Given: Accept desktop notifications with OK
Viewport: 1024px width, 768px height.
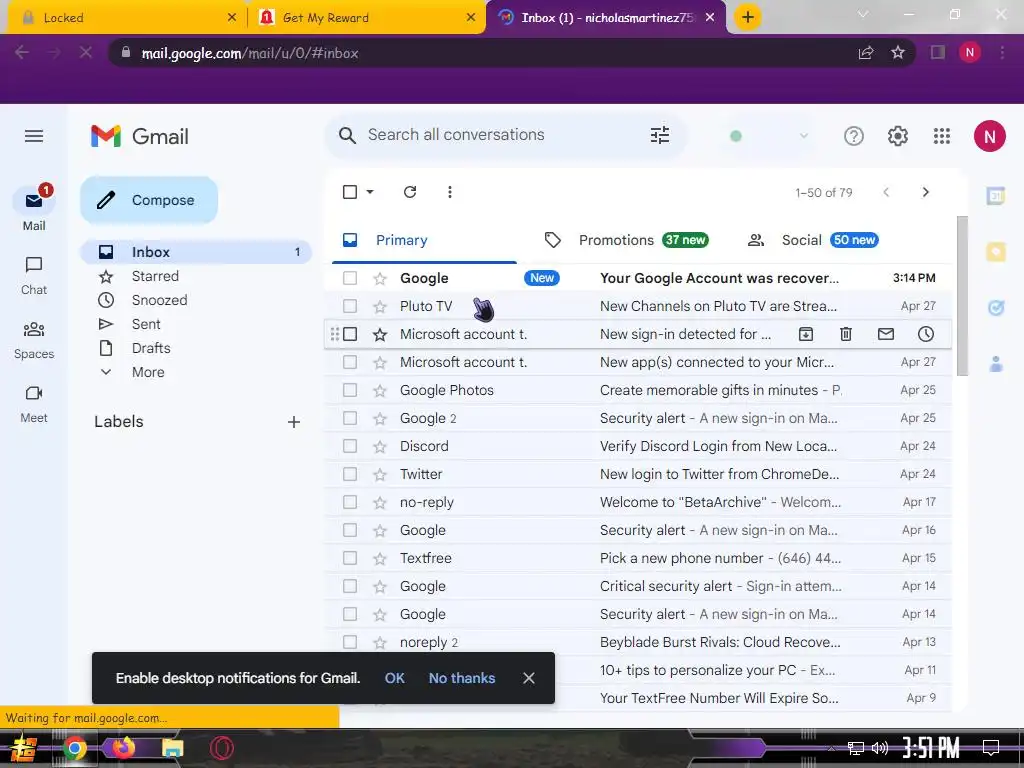Looking at the screenshot, I should pyautogui.click(x=394, y=679).
